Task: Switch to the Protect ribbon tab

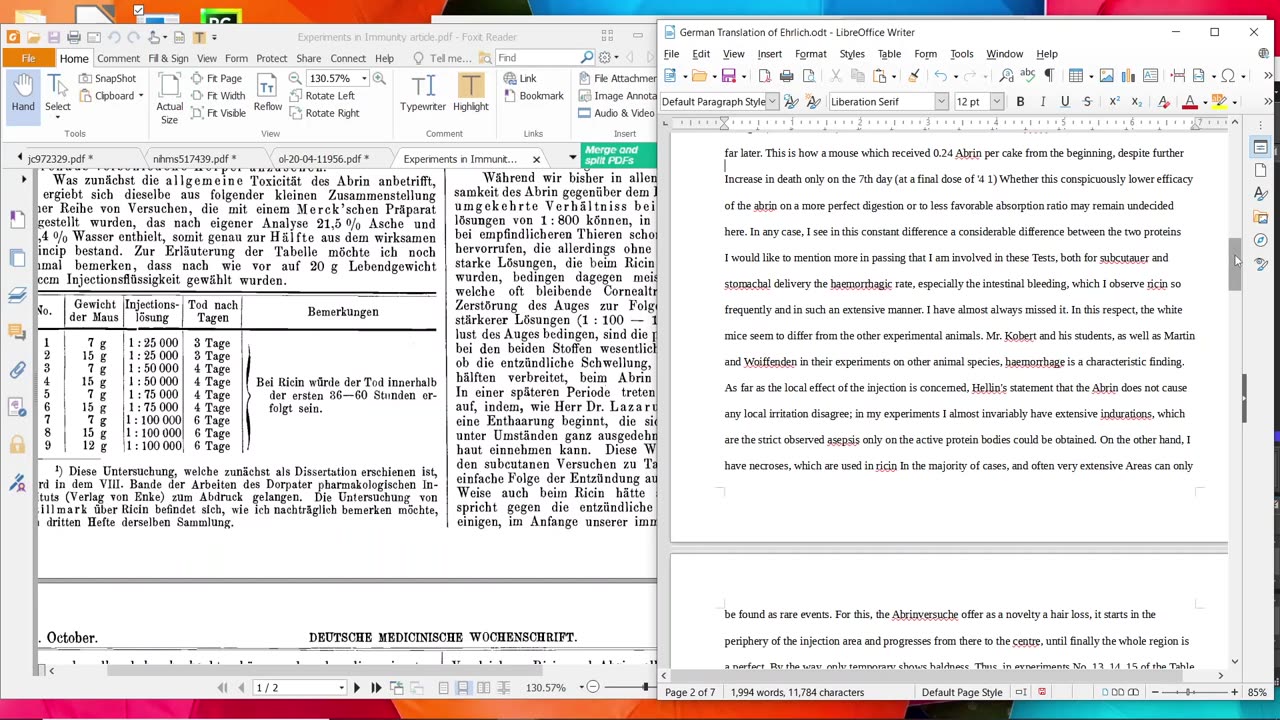Action: 271,58
